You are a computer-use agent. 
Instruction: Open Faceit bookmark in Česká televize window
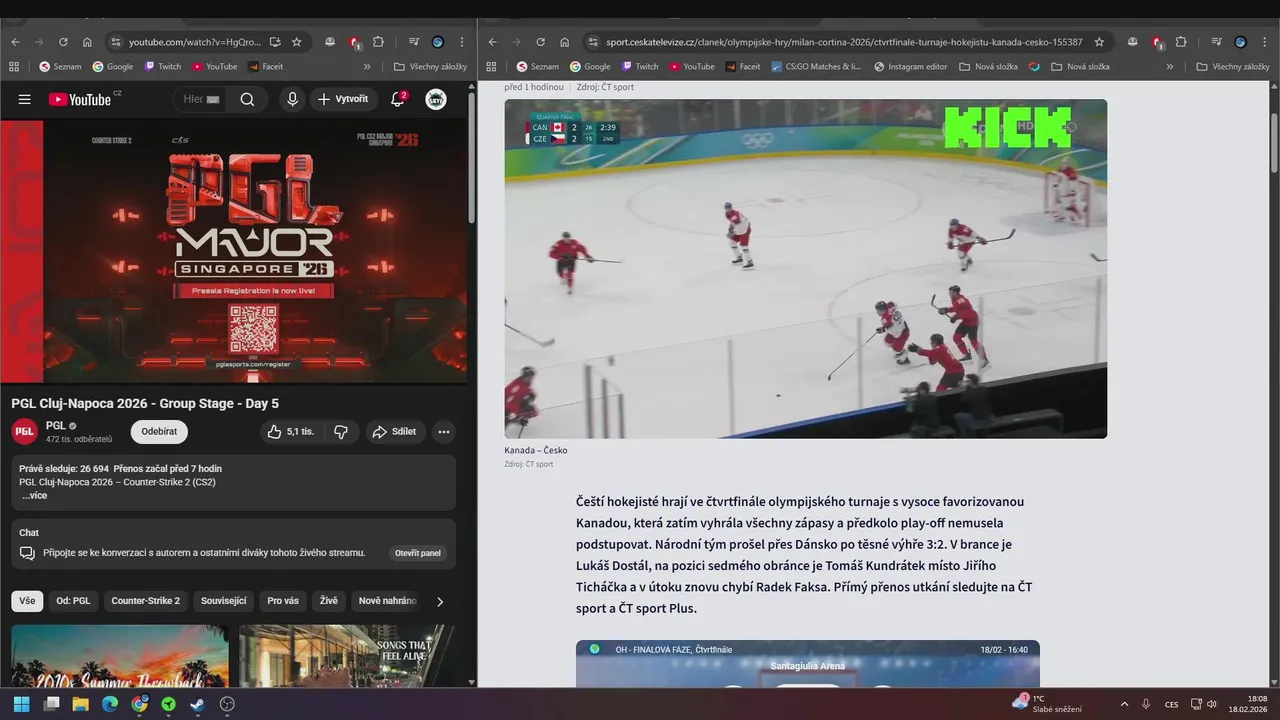pos(743,67)
